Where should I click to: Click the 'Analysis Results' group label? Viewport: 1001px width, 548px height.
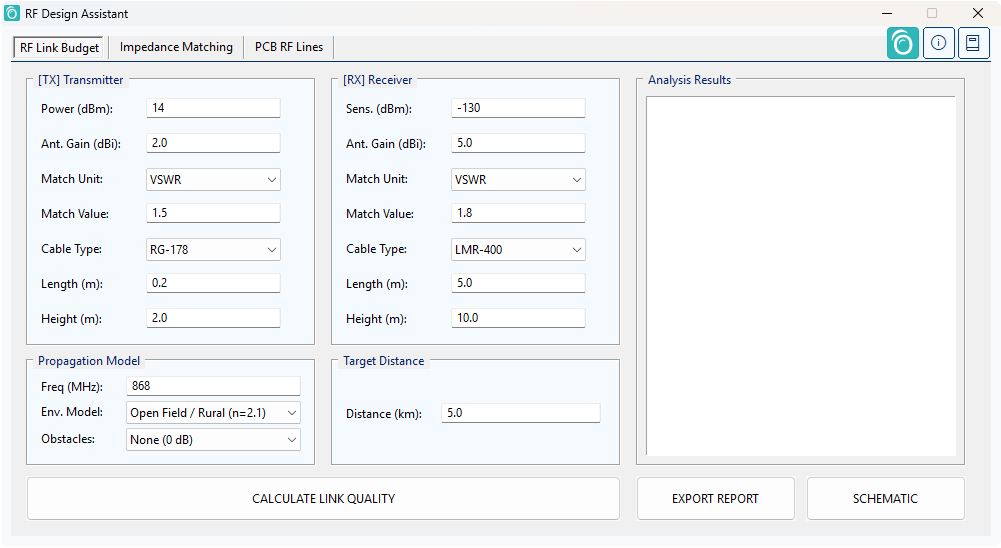click(x=689, y=80)
